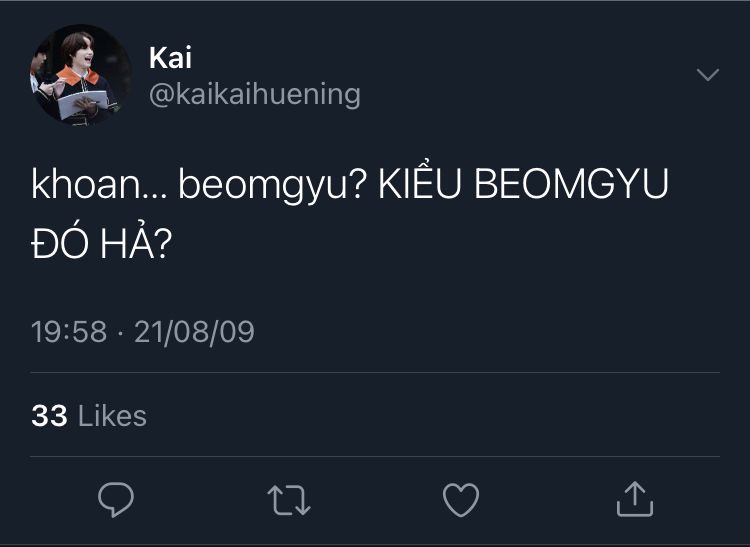View the 33 Likes list
Screen dimensions: 750x547
click(x=89, y=416)
